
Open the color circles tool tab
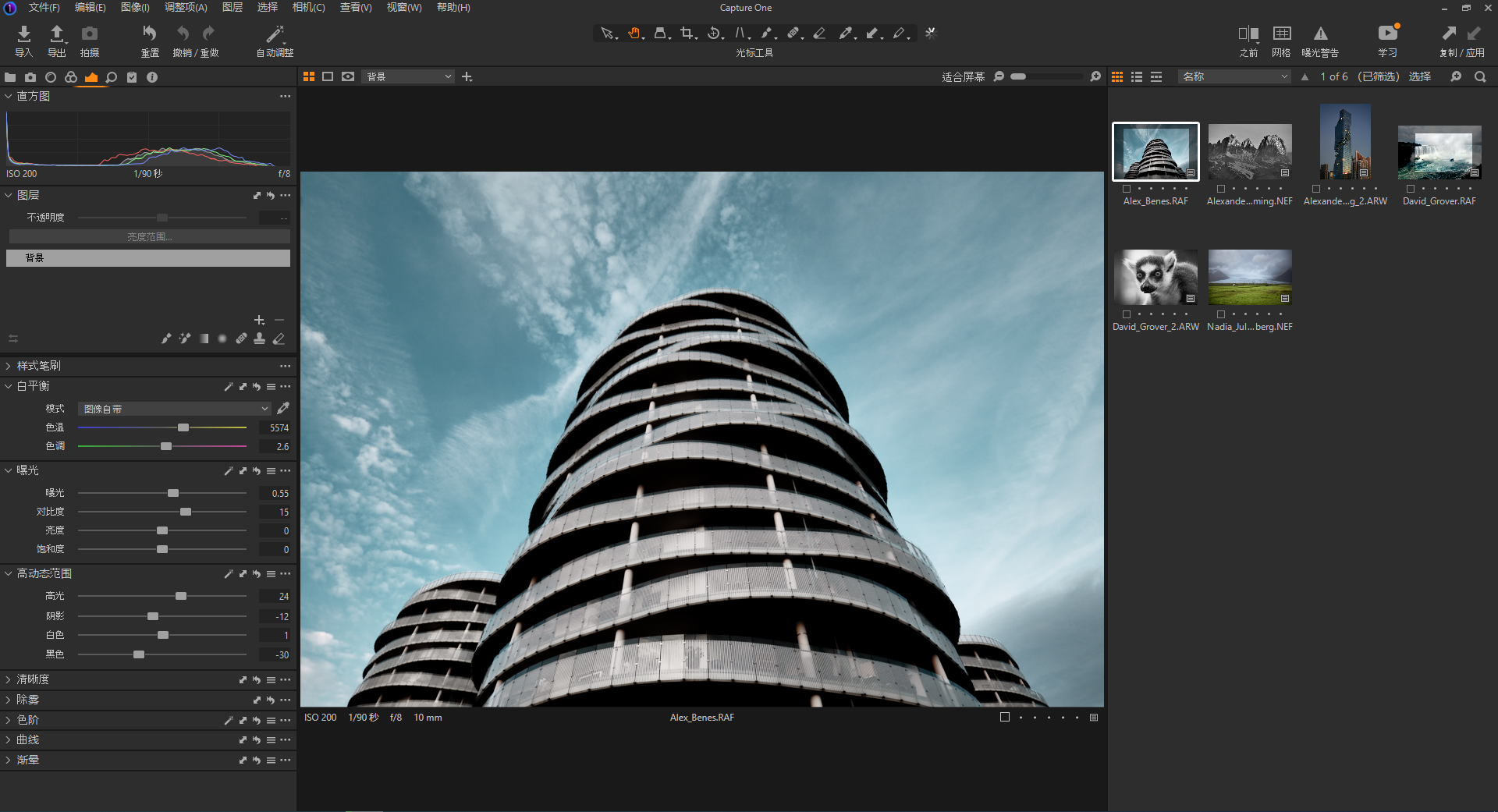tap(71, 77)
